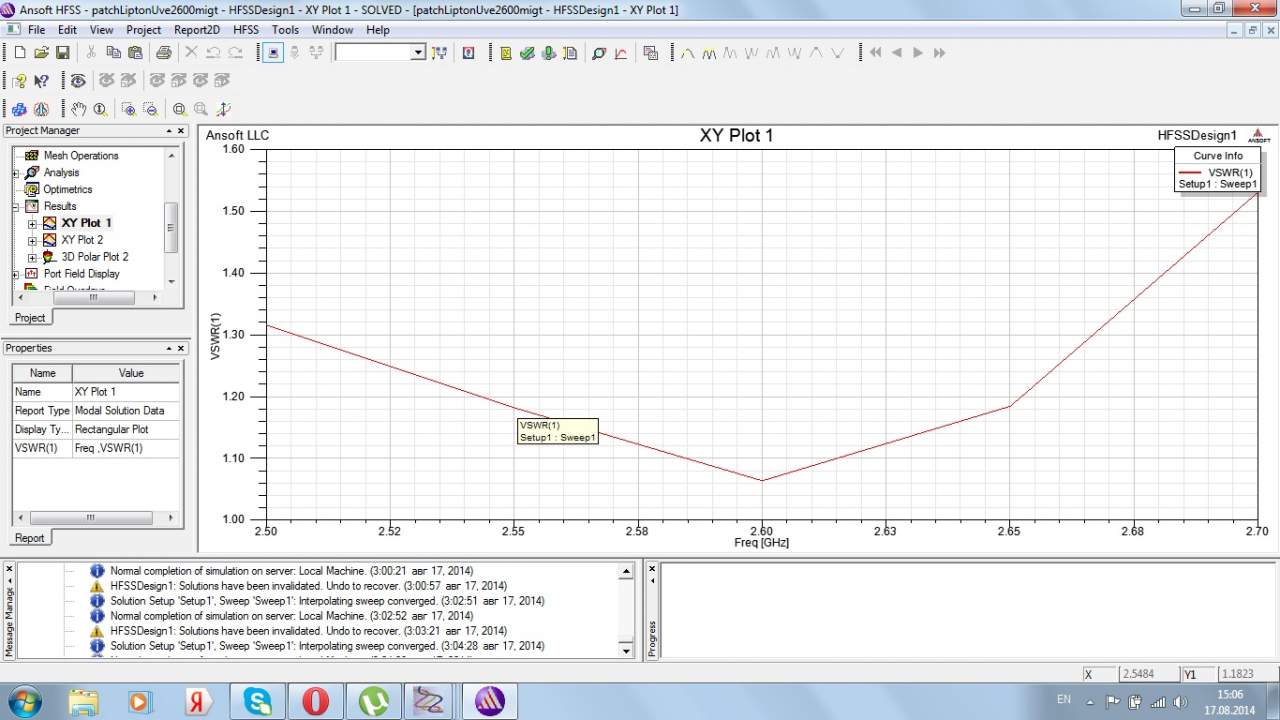The image size is (1280, 720).
Task: Select 3D Polar Plot 2 in tree
Action: point(94,257)
